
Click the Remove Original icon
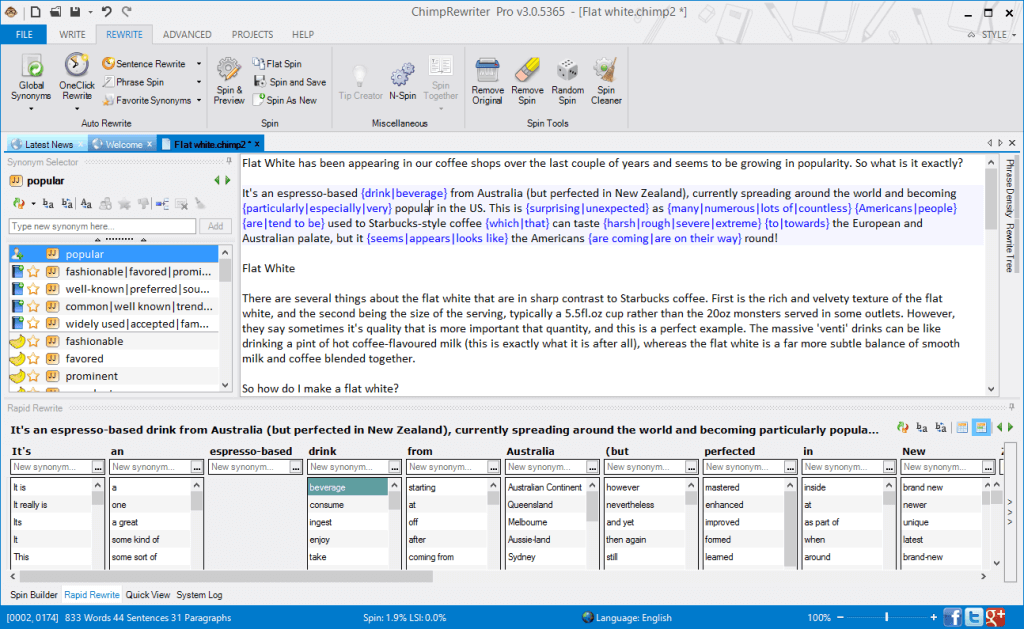[x=487, y=70]
